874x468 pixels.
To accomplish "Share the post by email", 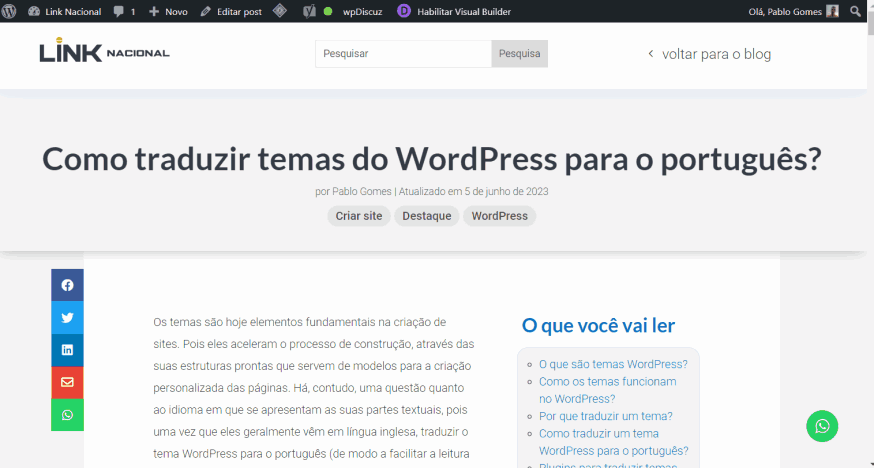I will pyautogui.click(x=67, y=382).
